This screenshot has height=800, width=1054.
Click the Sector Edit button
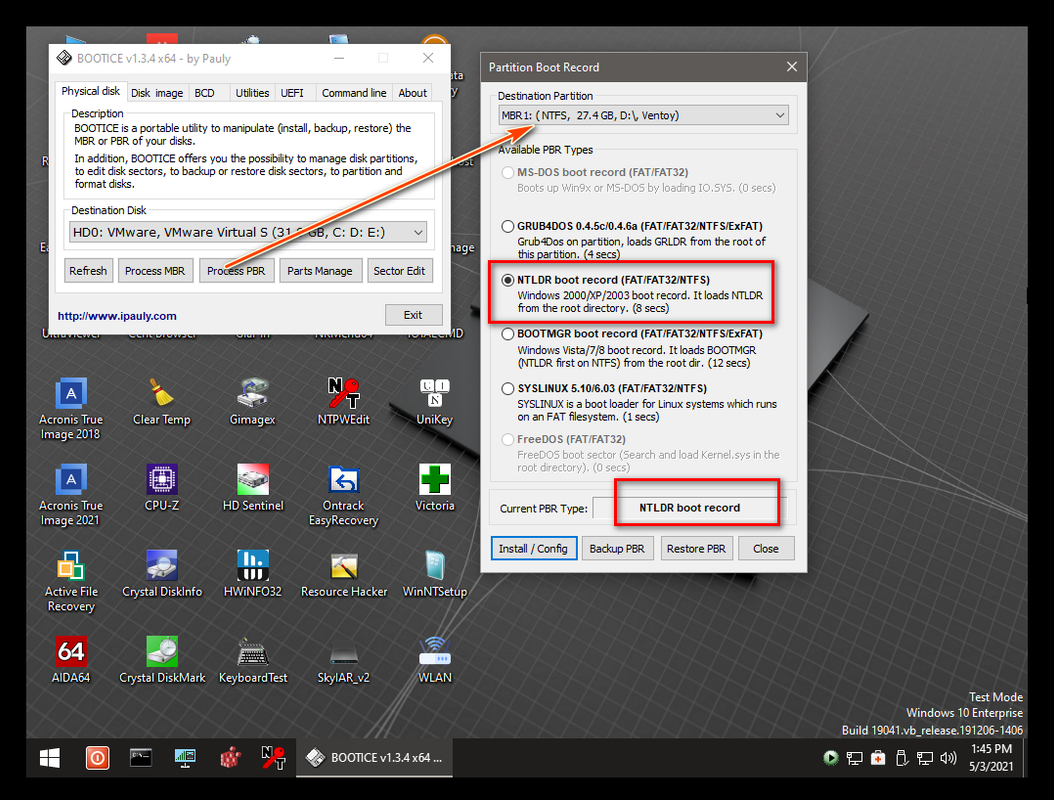(399, 271)
